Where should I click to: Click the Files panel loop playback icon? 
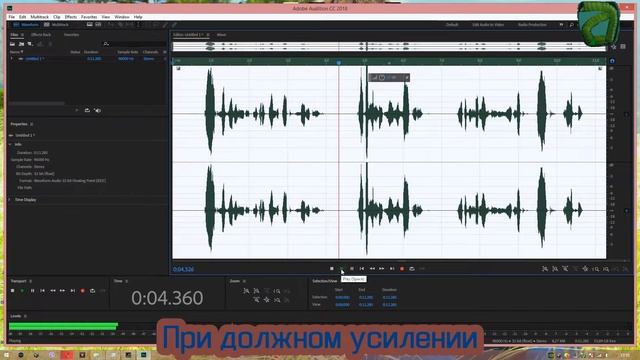point(87,111)
